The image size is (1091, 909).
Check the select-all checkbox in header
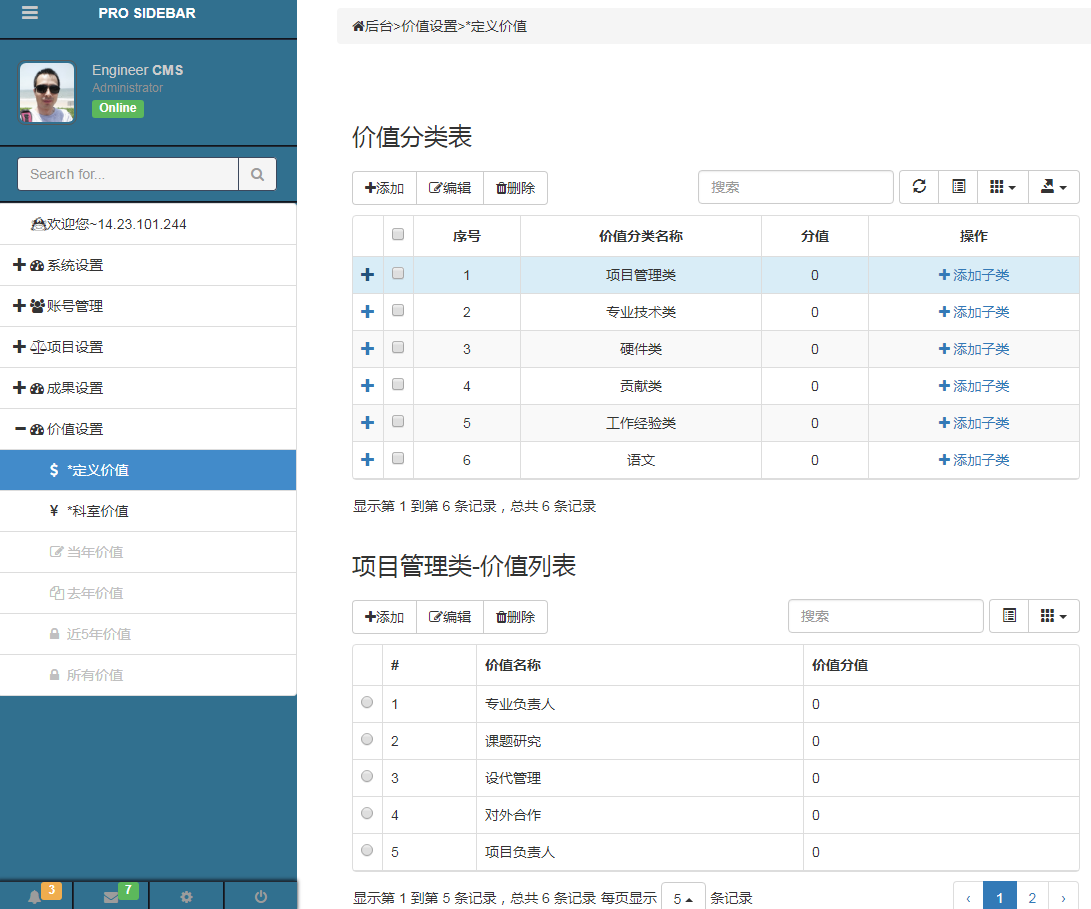pyautogui.click(x=398, y=234)
